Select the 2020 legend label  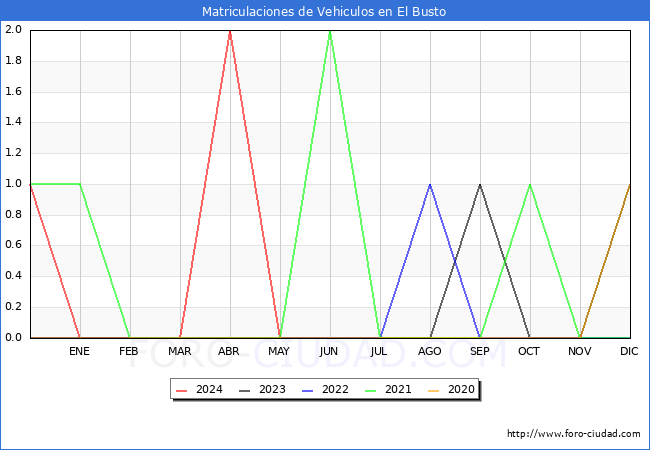461,390
